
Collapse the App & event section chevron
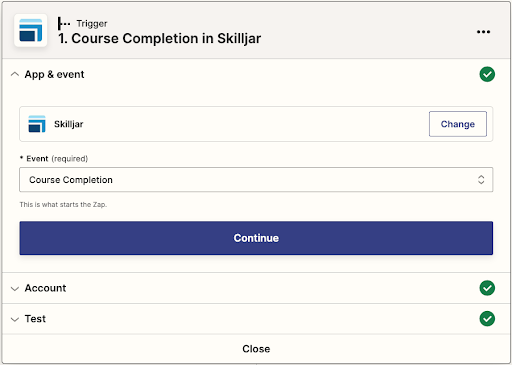(15, 74)
